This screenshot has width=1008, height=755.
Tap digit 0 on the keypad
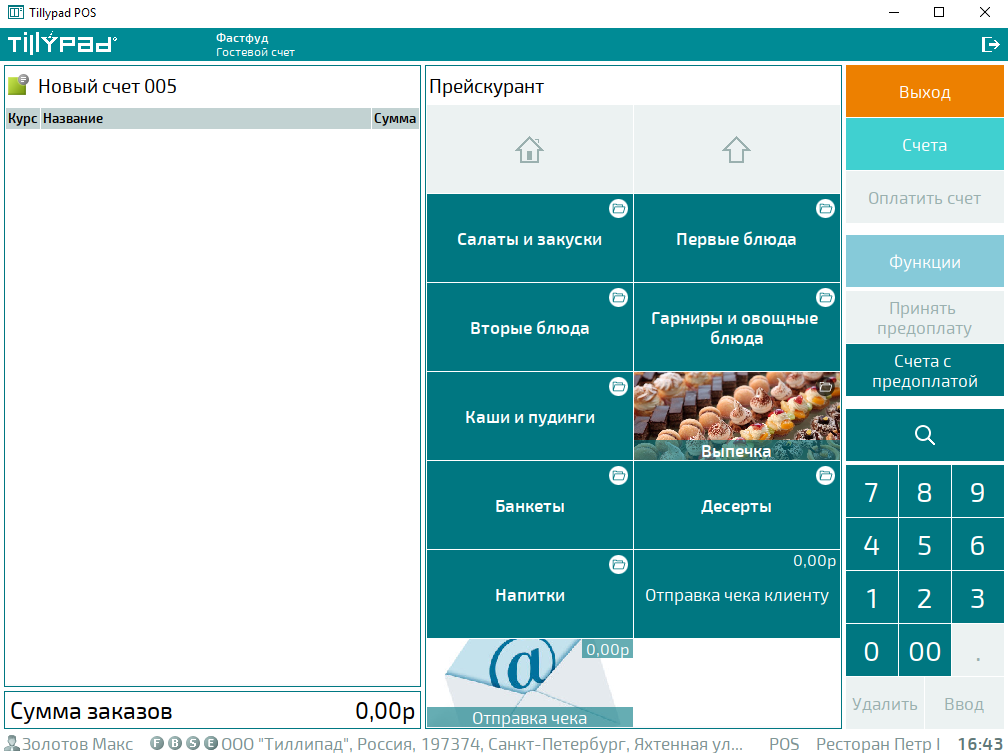pyautogui.click(x=871, y=651)
